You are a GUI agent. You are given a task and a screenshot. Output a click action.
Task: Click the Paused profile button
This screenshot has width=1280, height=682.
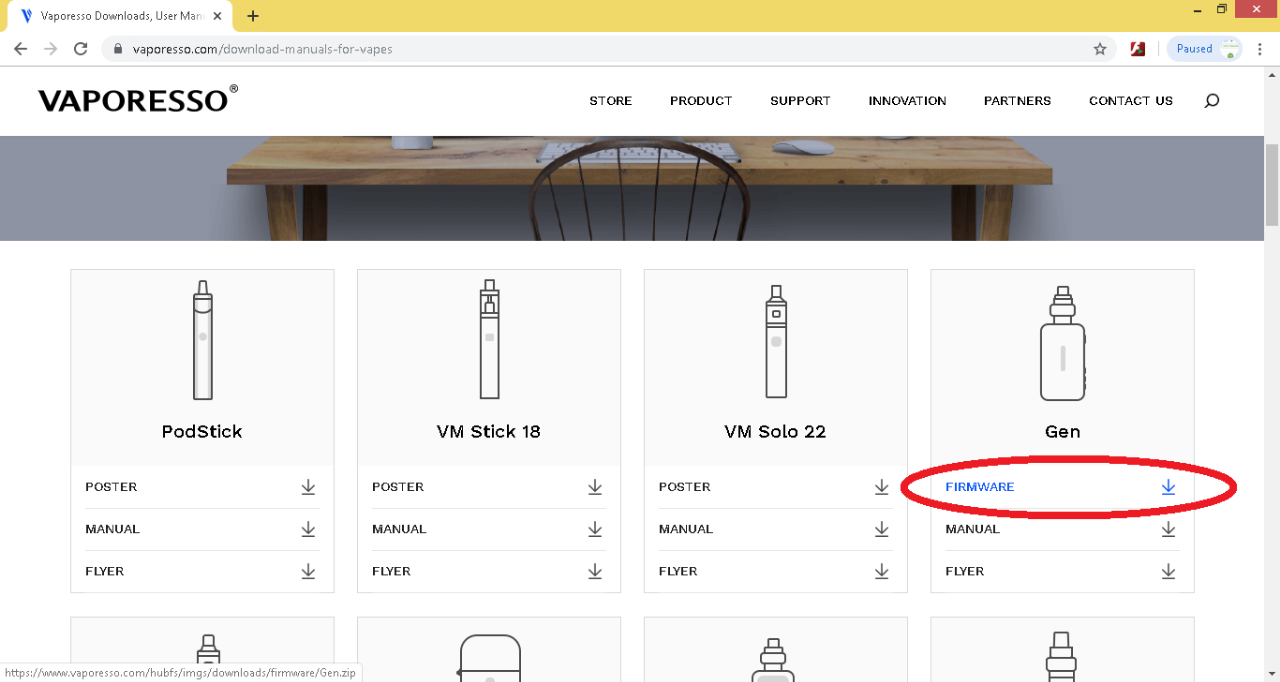click(x=1204, y=48)
